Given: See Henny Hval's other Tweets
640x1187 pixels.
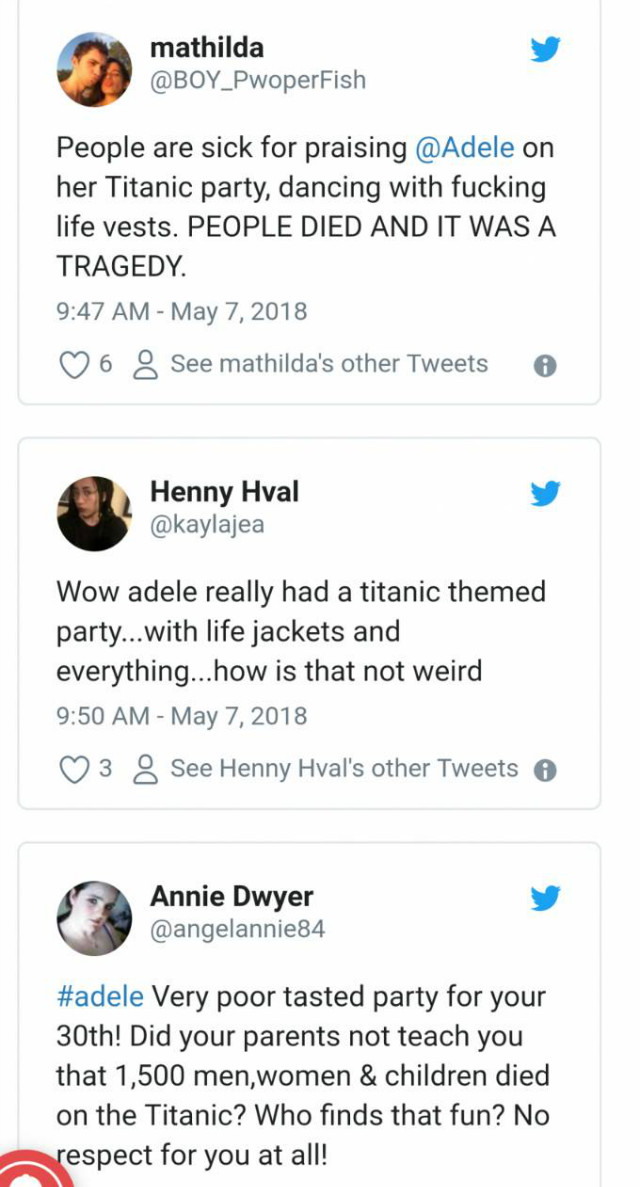Looking at the screenshot, I should pos(344,768).
